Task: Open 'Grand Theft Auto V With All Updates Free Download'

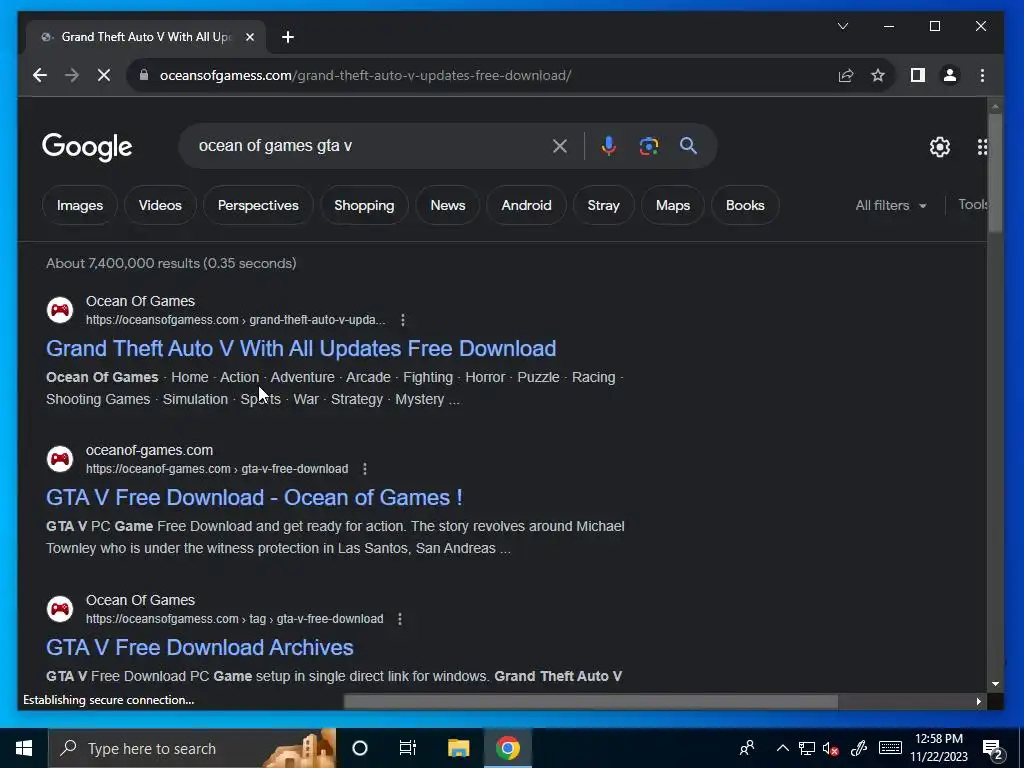Action: pos(301,348)
